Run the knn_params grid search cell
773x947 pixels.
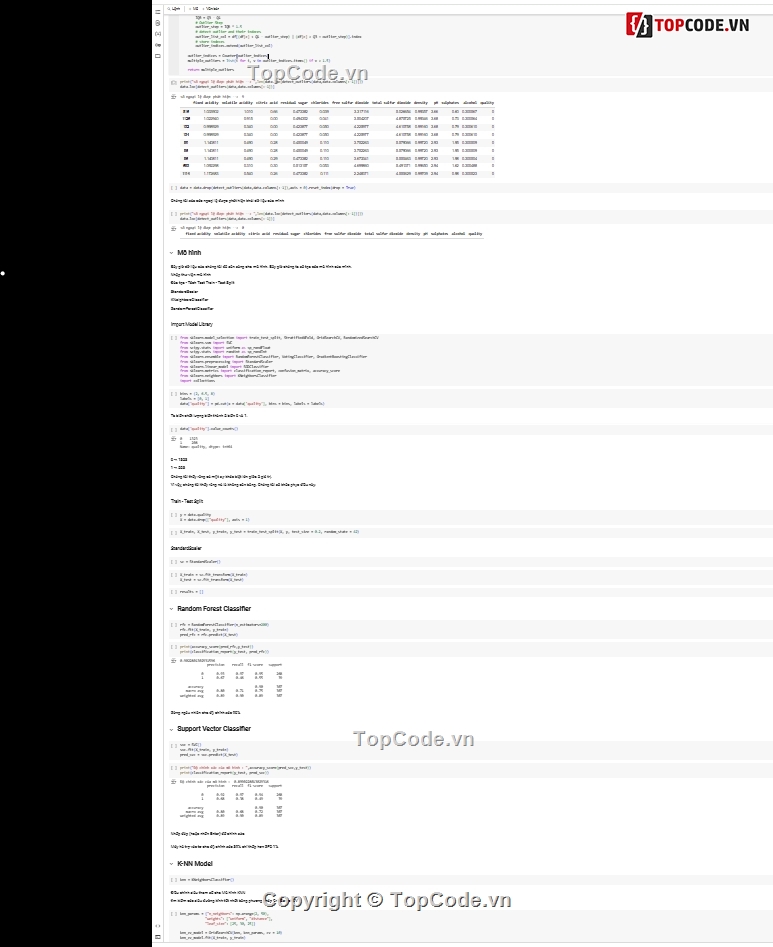[174, 914]
